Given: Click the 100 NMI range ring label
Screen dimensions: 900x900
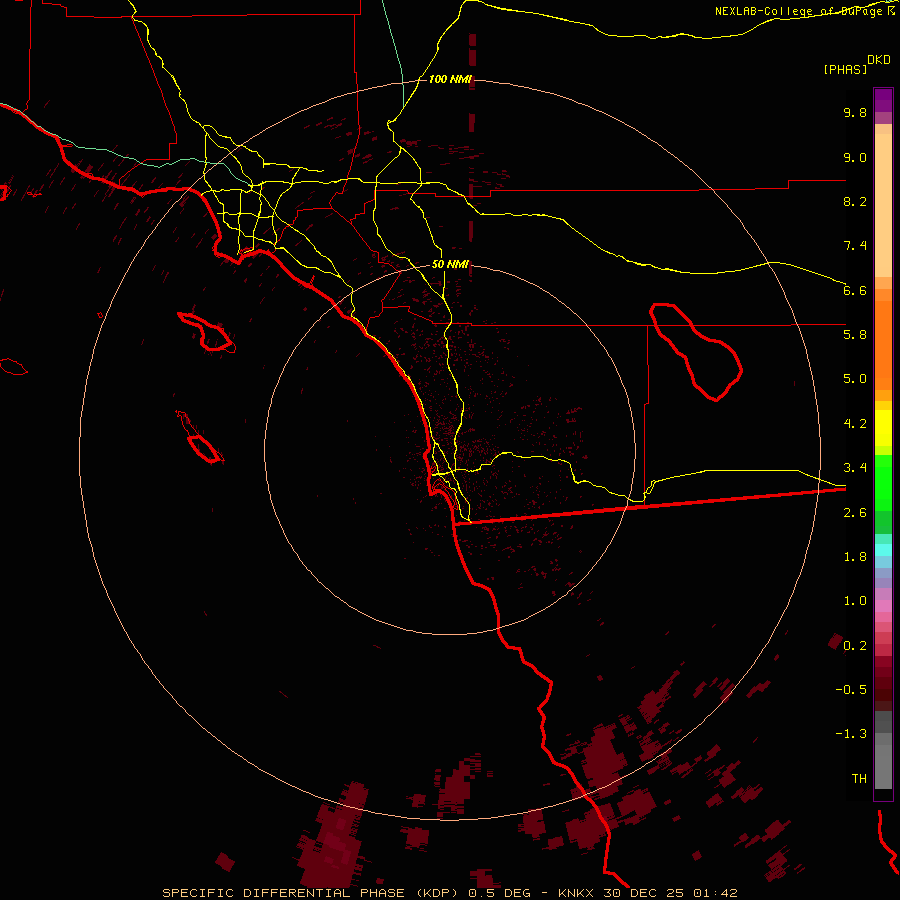Looking at the screenshot, I should 450,79.
